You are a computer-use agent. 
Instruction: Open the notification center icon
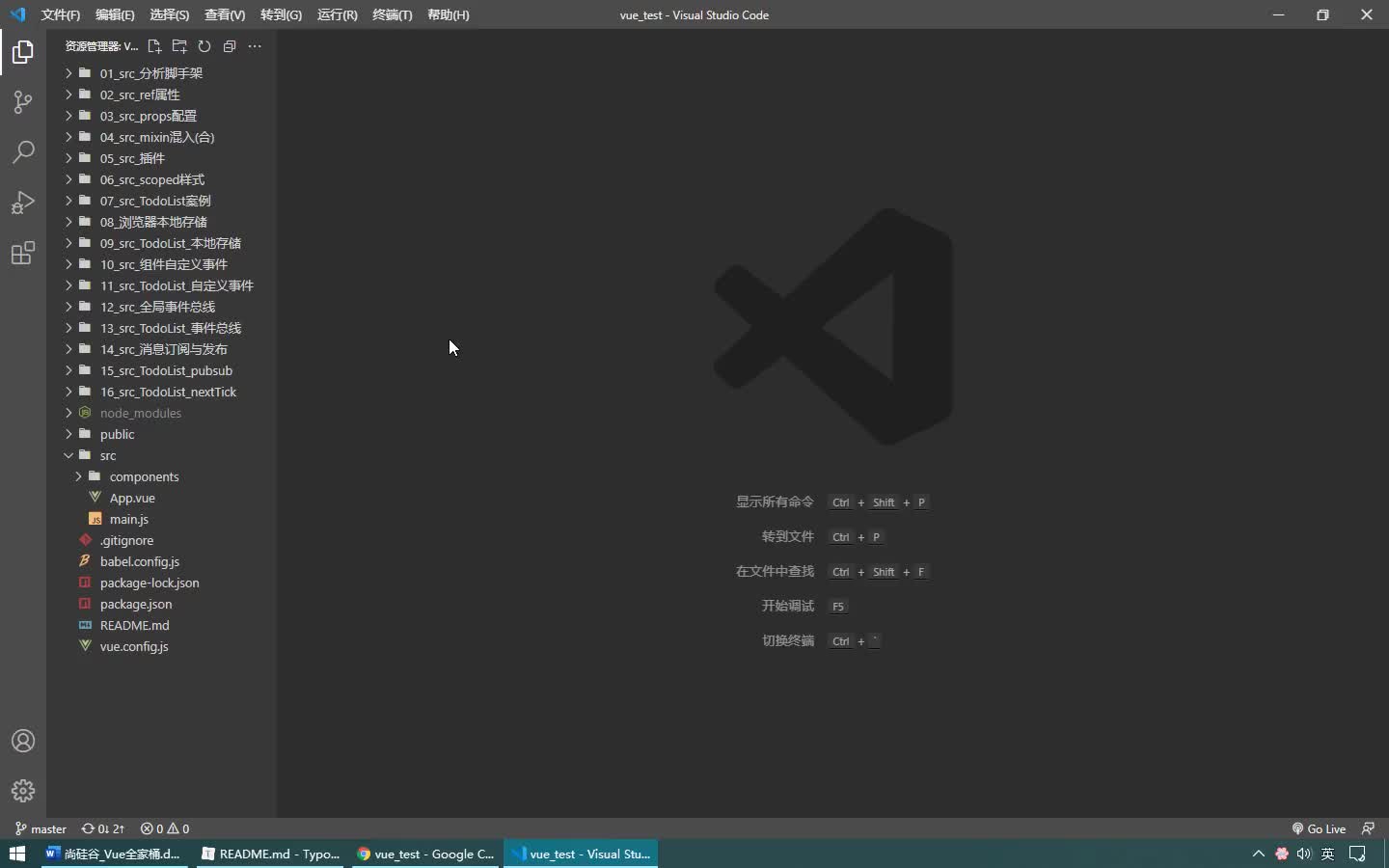coord(1358,854)
